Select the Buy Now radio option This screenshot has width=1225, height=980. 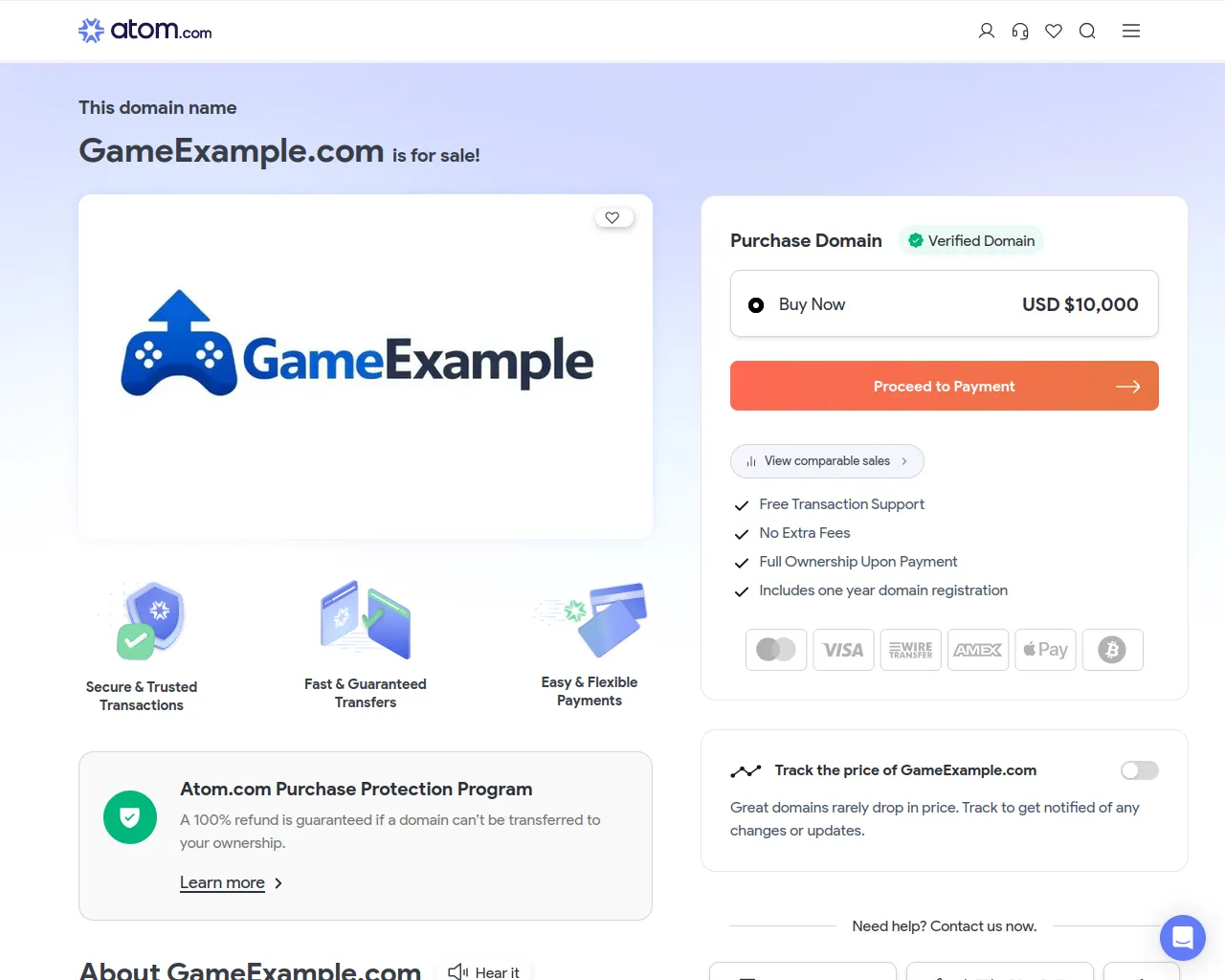(756, 305)
